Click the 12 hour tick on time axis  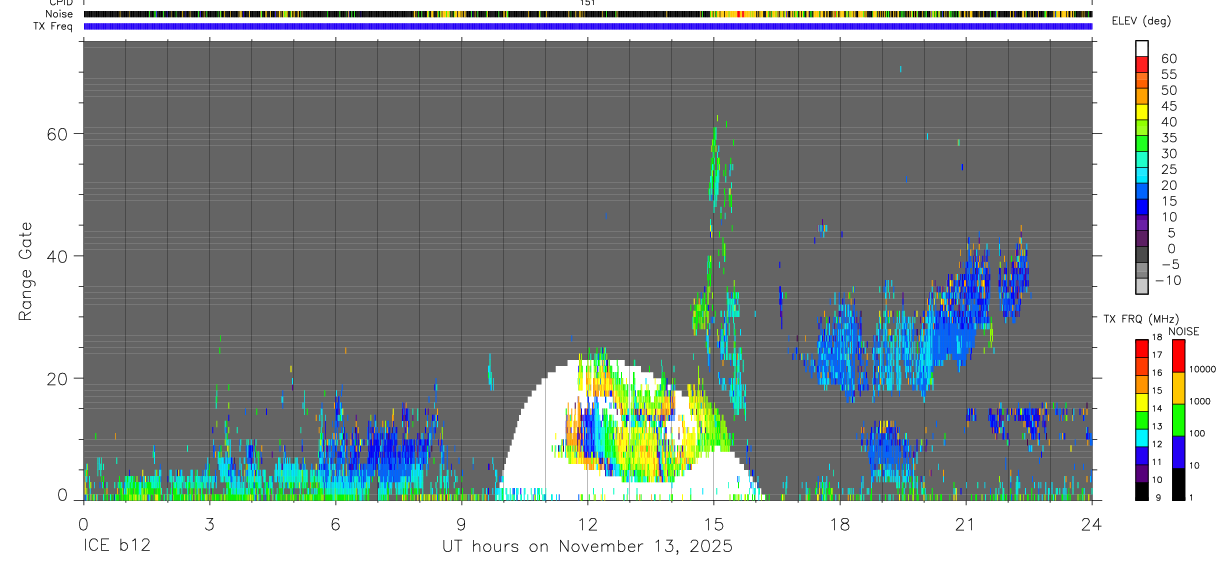[x=588, y=523]
